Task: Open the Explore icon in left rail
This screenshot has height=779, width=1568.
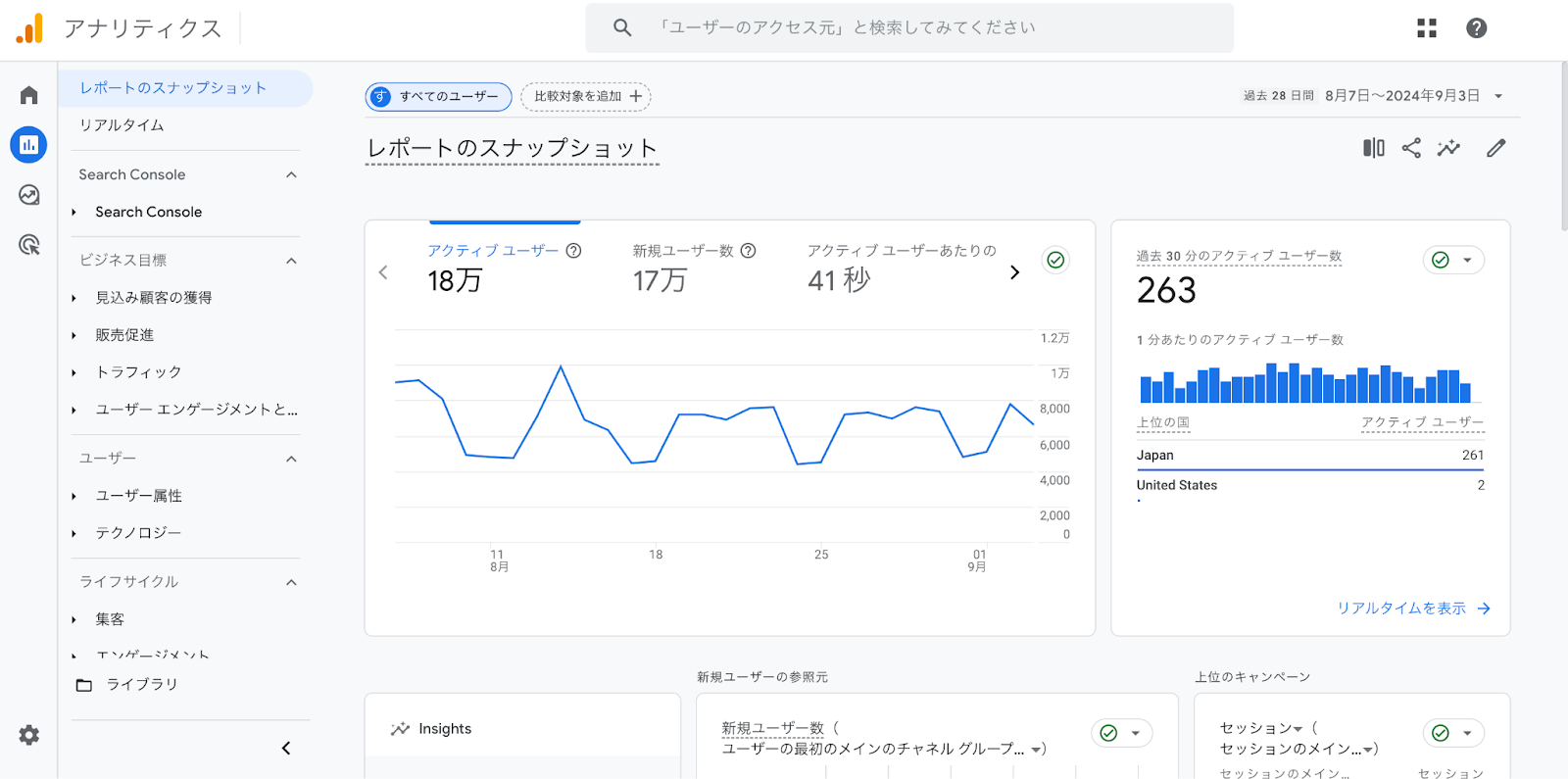Action: tap(29, 195)
